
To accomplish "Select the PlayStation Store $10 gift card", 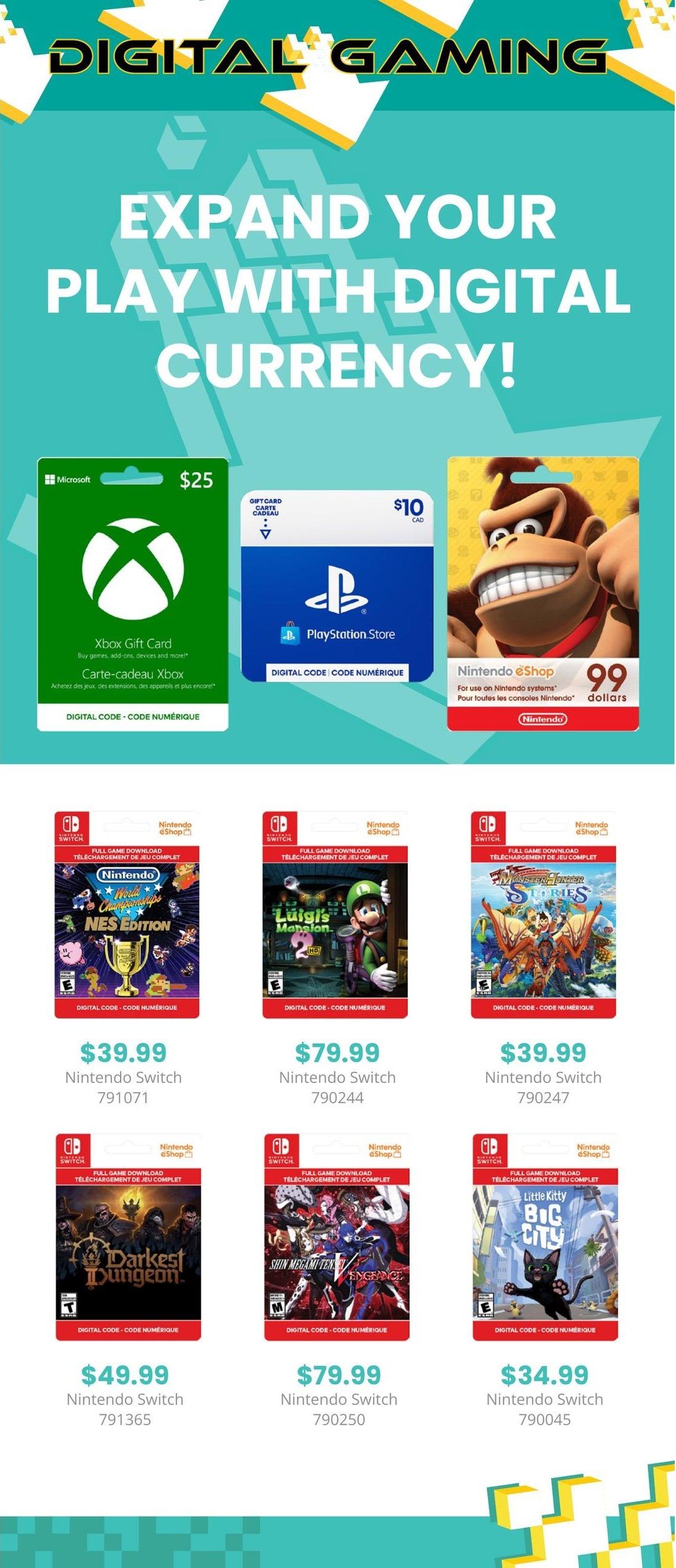I will pyautogui.click(x=337, y=586).
